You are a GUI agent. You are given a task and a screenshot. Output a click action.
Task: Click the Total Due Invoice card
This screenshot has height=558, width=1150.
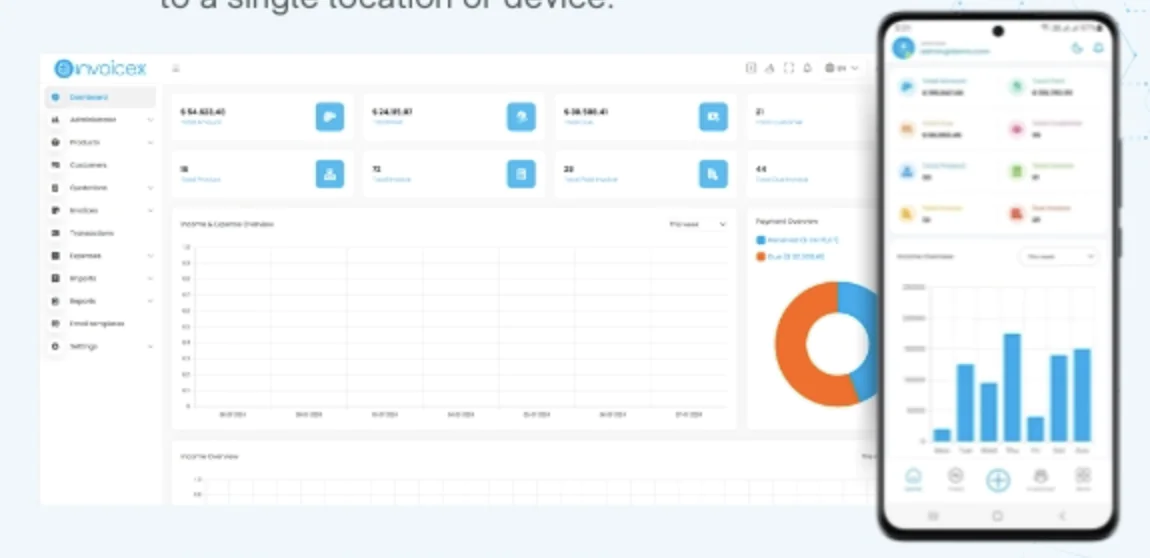click(x=813, y=174)
